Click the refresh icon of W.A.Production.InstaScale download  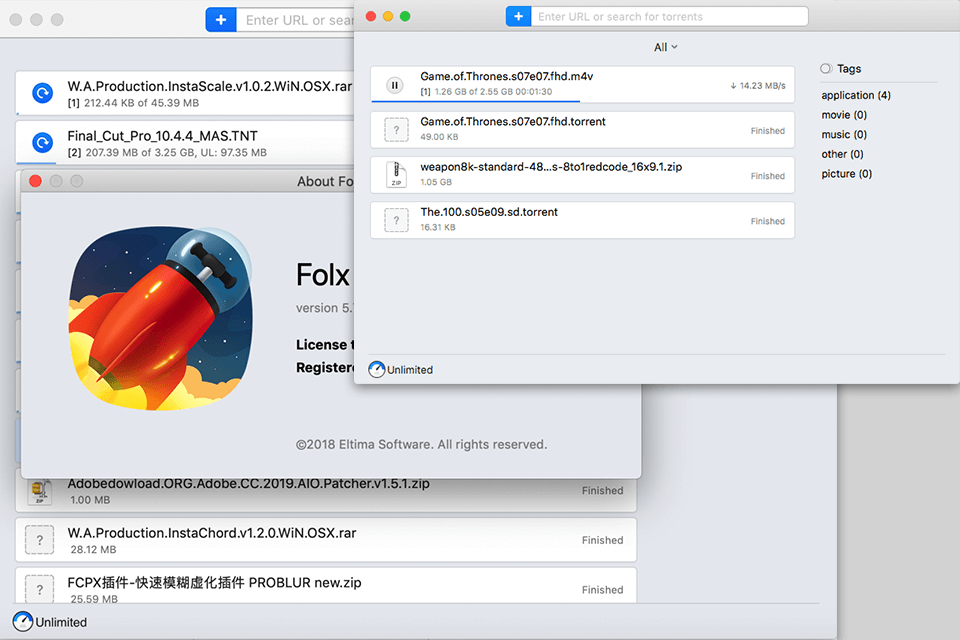[x=42, y=93]
